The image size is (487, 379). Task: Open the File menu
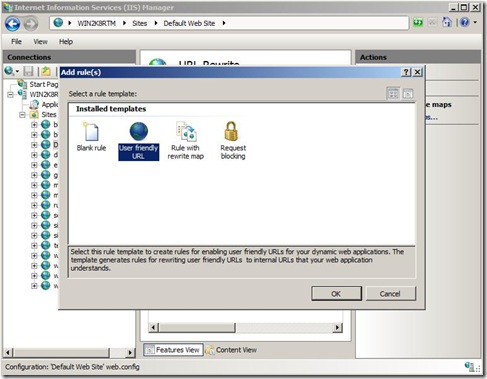coord(16,42)
